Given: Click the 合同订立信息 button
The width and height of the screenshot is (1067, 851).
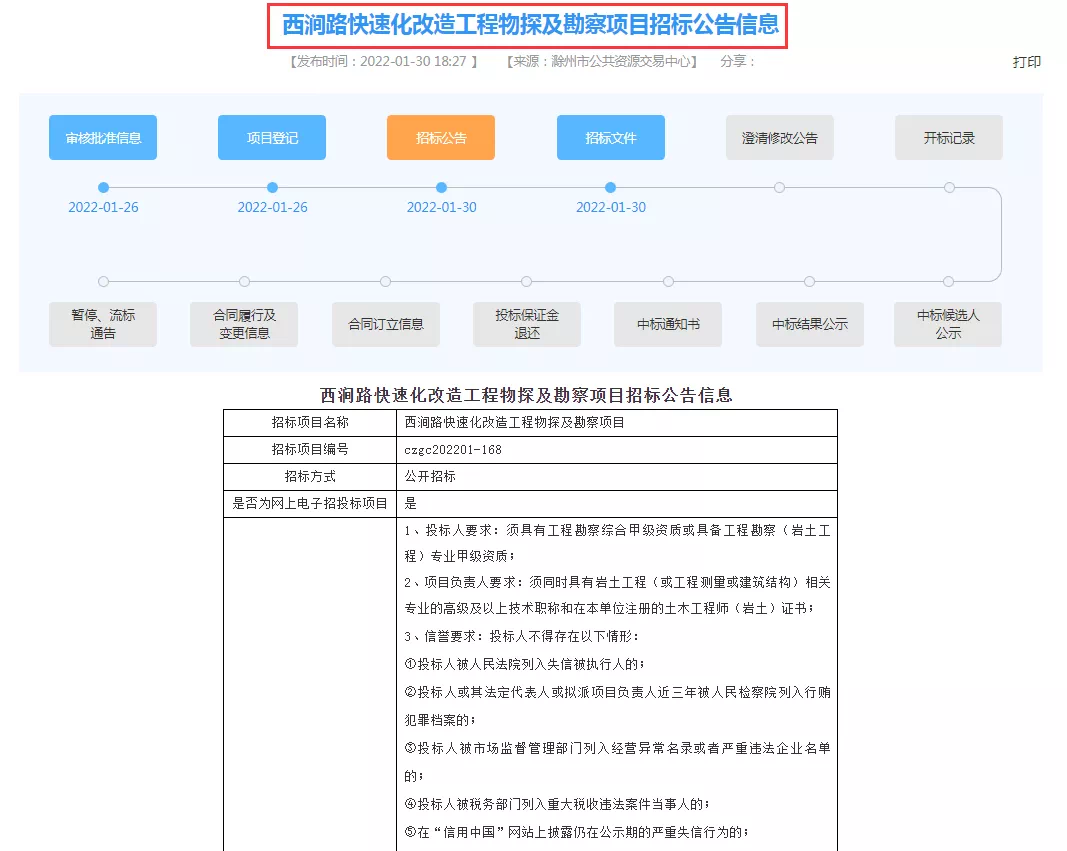Looking at the screenshot, I should 385,324.
